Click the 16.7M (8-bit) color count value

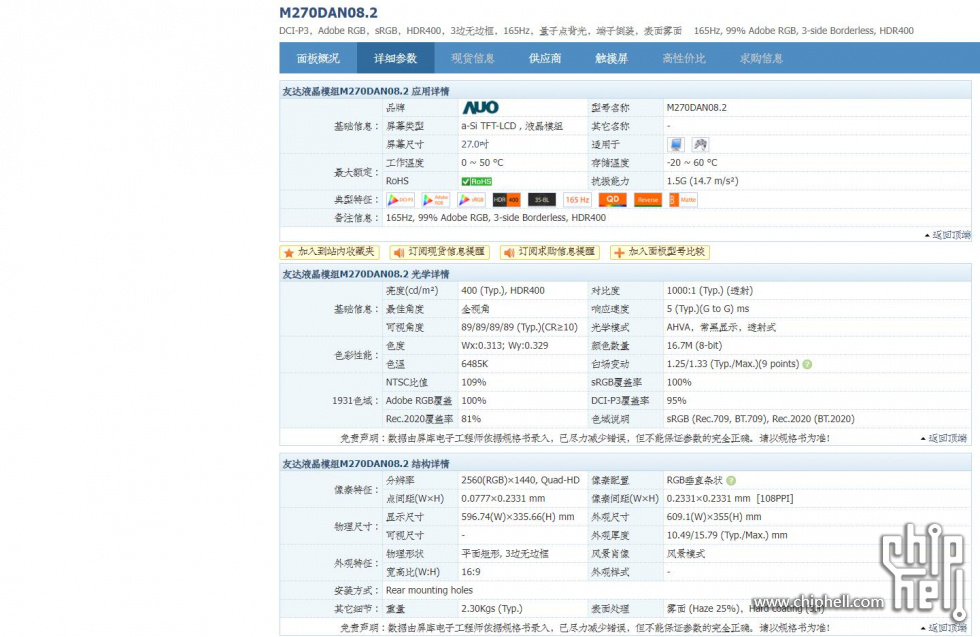click(694, 346)
